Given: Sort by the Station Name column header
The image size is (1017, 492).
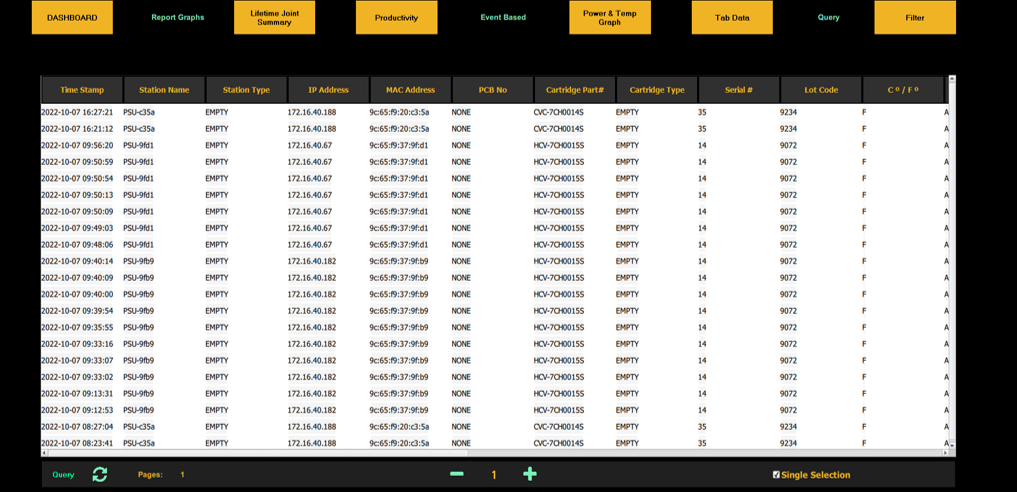Looking at the screenshot, I should tap(164, 90).
